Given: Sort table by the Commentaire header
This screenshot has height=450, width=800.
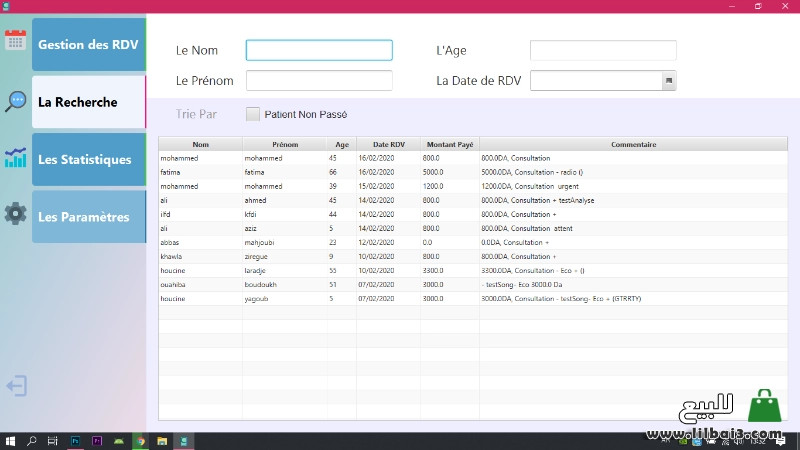Looking at the screenshot, I should pyautogui.click(x=634, y=144).
